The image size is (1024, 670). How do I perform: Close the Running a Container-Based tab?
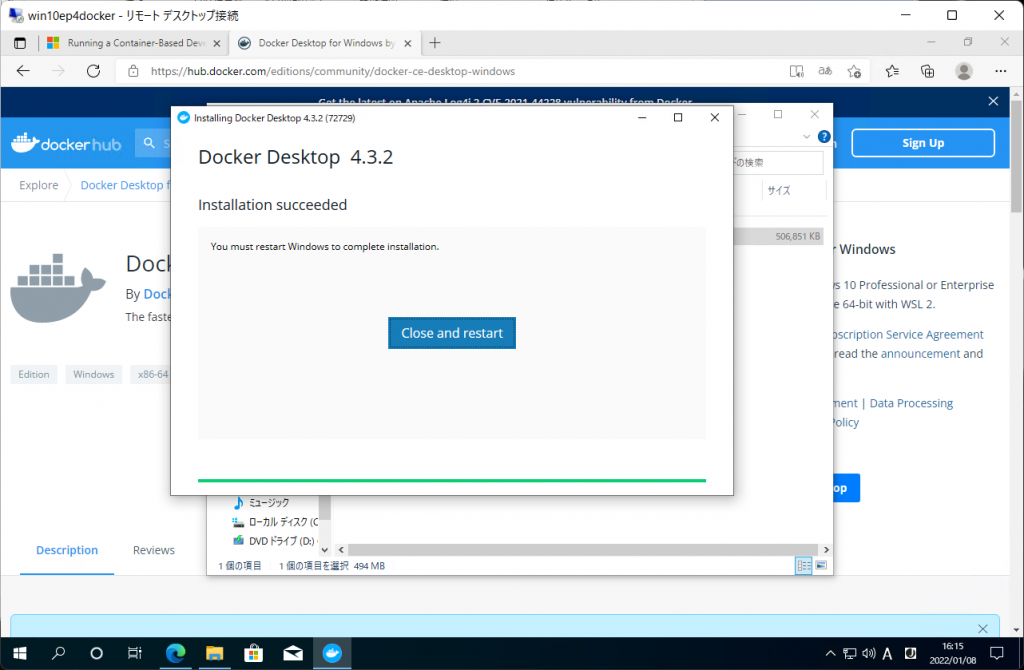(x=217, y=43)
